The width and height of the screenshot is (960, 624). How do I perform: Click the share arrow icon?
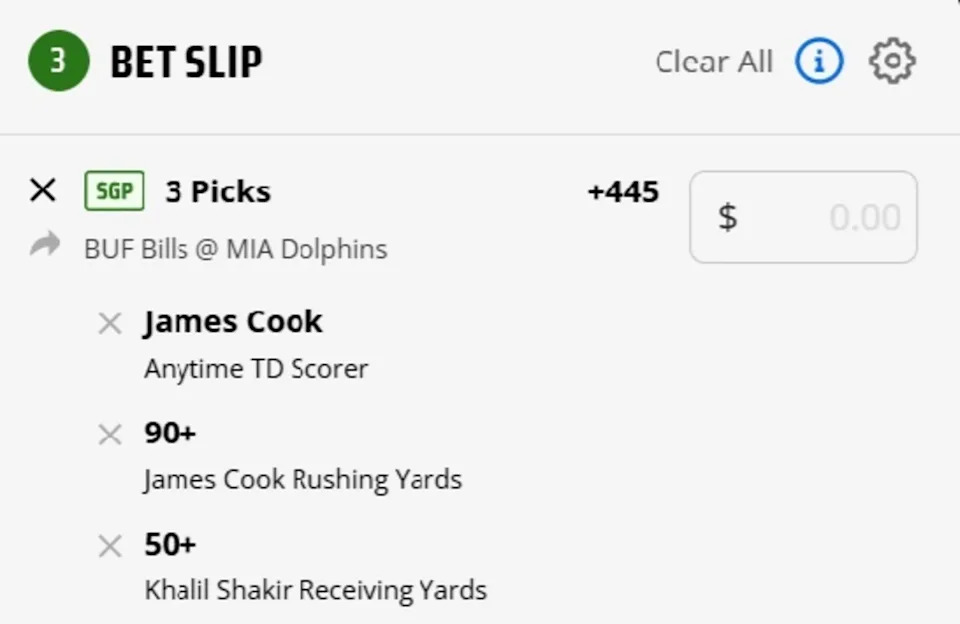45,246
